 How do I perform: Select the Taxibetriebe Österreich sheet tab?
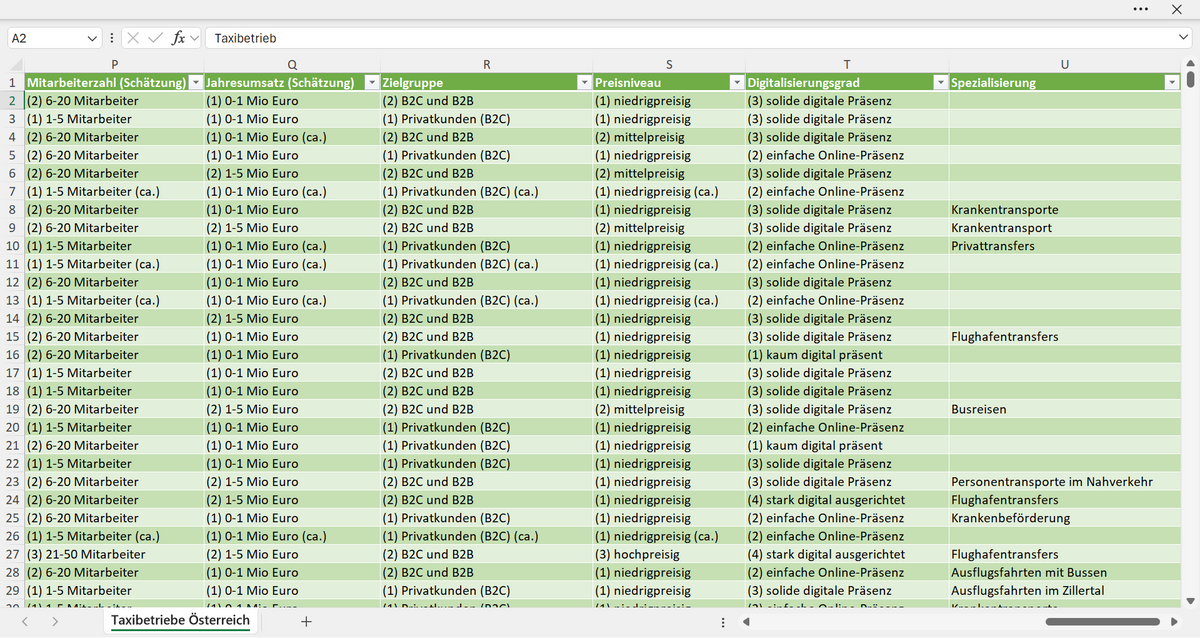[181, 621]
